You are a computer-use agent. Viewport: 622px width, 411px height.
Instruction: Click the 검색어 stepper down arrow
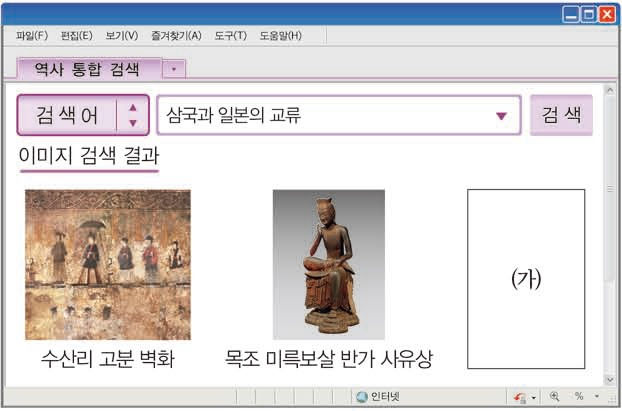(133, 123)
